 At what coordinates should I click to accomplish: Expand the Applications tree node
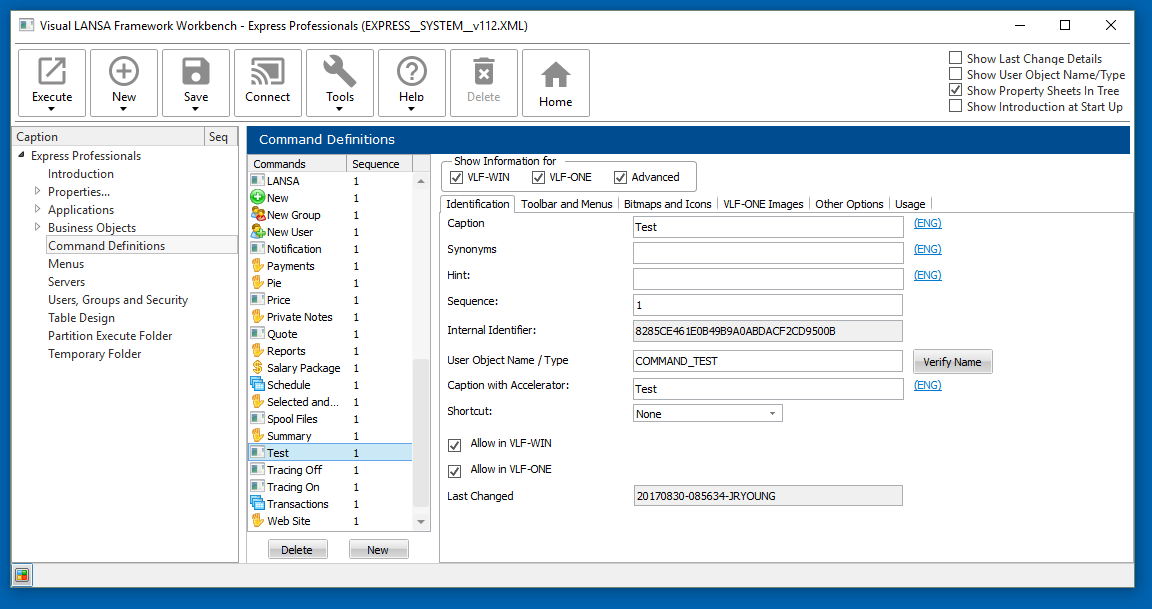(37, 209)
